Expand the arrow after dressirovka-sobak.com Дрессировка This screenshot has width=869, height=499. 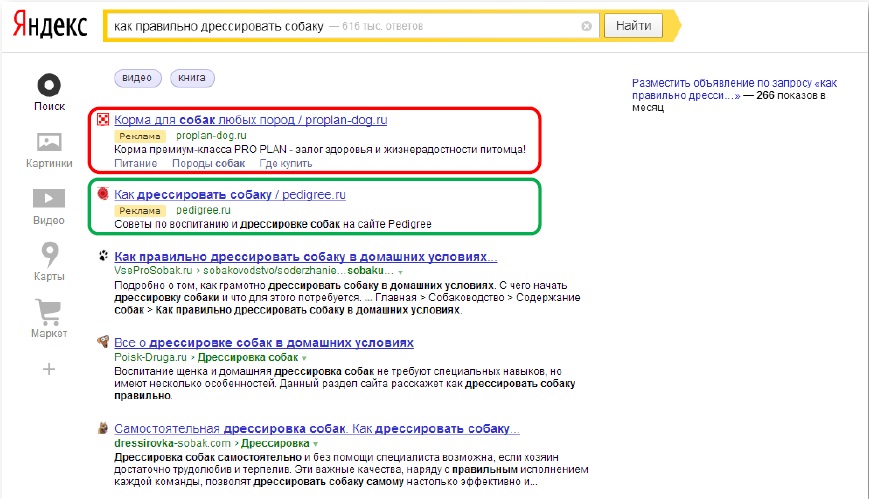tap(315, 443)
